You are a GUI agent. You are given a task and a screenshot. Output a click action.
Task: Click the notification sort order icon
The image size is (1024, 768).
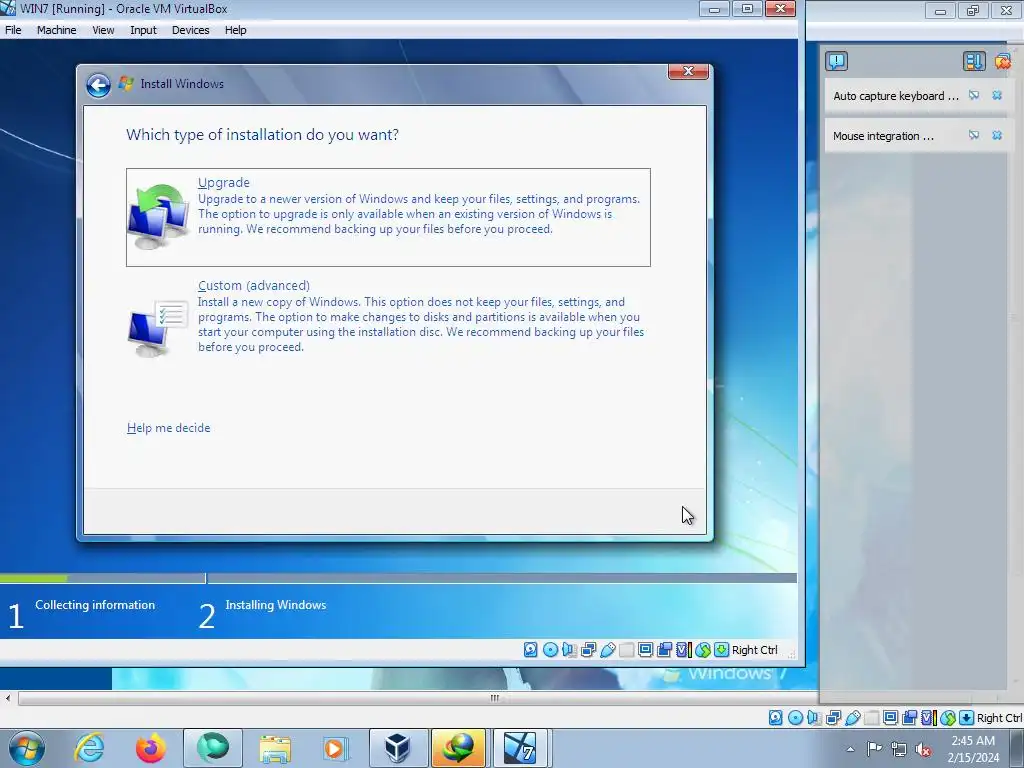coord(973,61)
